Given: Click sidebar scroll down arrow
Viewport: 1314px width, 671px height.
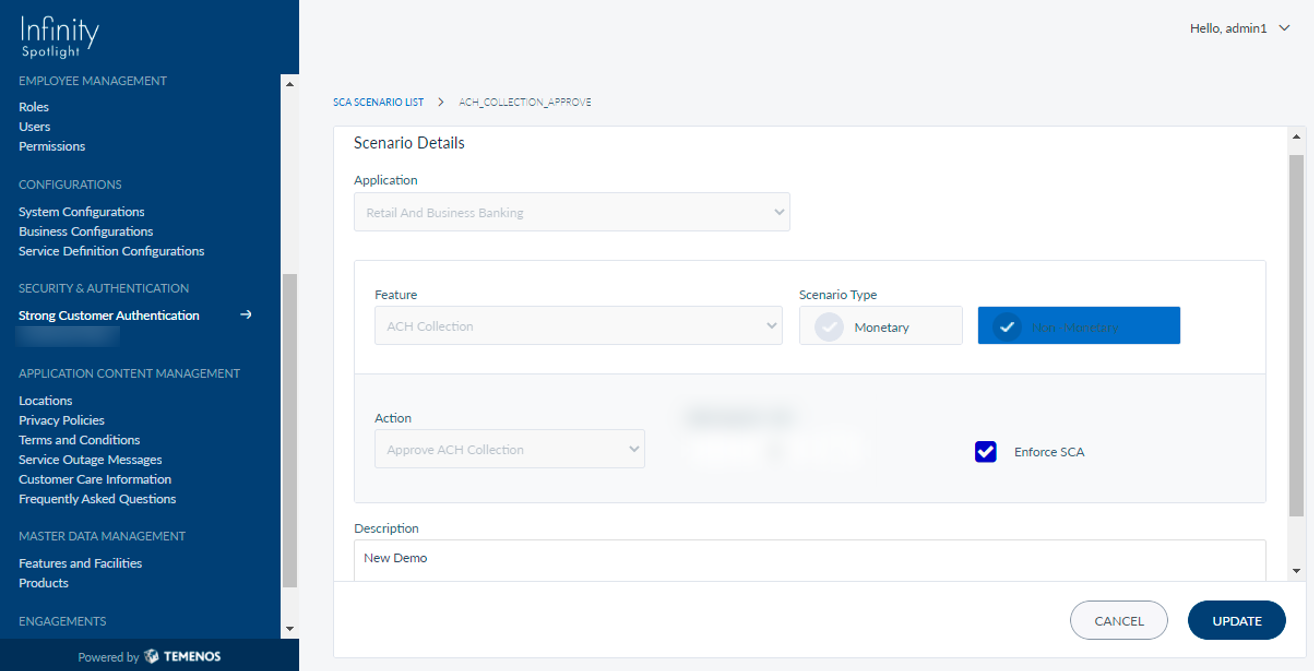Looking at the screenshot, I should pyautogui.click(x=290, y=628).
